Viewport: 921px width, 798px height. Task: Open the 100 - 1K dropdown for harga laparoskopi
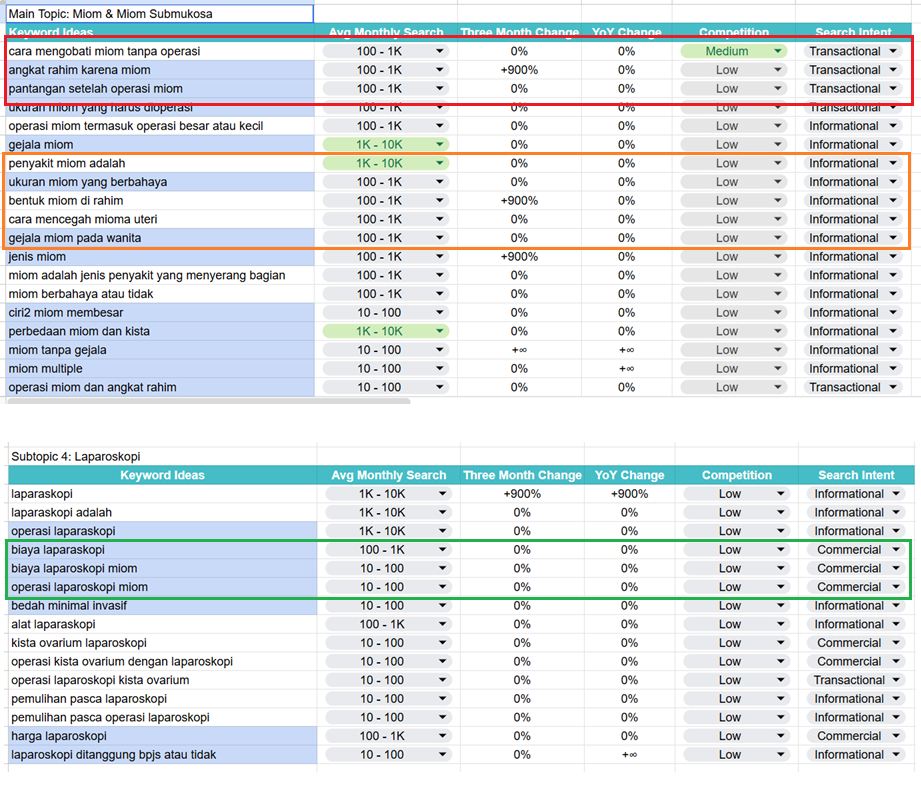pos(388,736)
